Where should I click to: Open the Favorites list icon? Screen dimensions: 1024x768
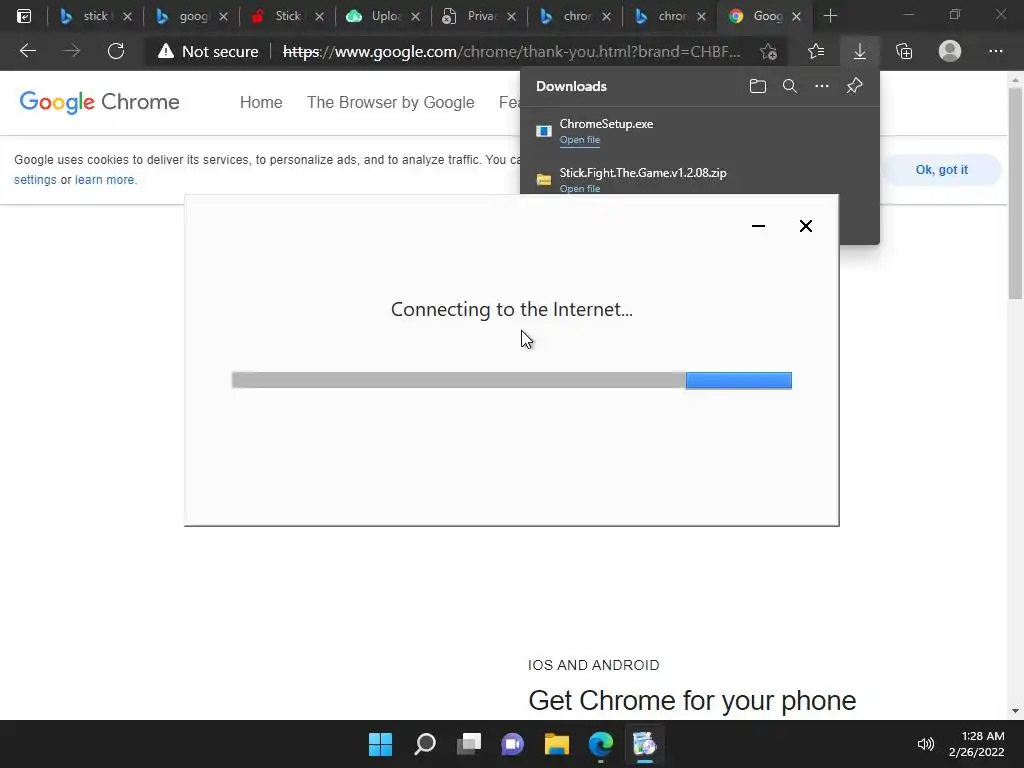pyautogui.click(x=816, y=51)
